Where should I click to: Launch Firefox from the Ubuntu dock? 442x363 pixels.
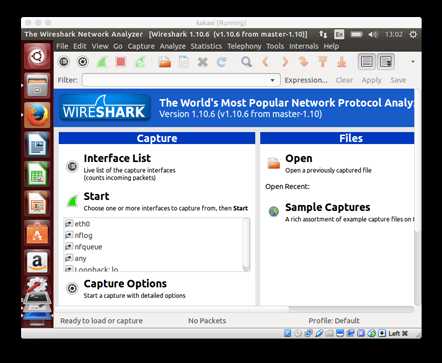(37, 115)
